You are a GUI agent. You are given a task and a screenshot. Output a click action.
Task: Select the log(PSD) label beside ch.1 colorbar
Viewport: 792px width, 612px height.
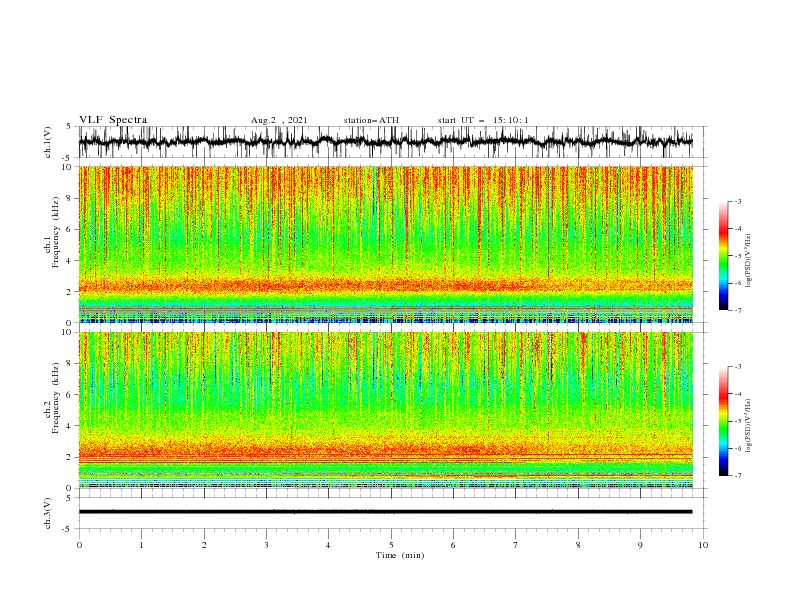click(x=749, y=261)
